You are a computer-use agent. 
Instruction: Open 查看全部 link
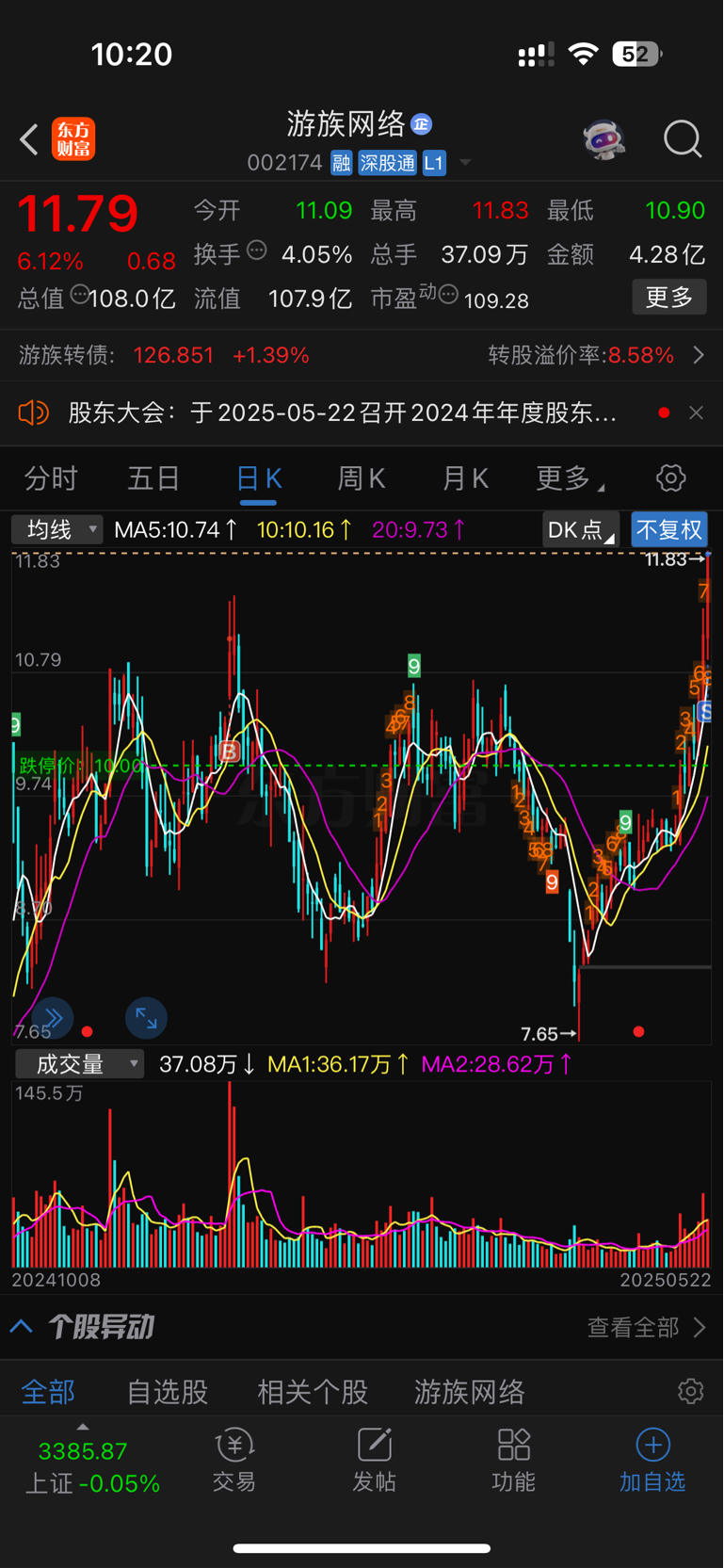tap(646, 1327)
